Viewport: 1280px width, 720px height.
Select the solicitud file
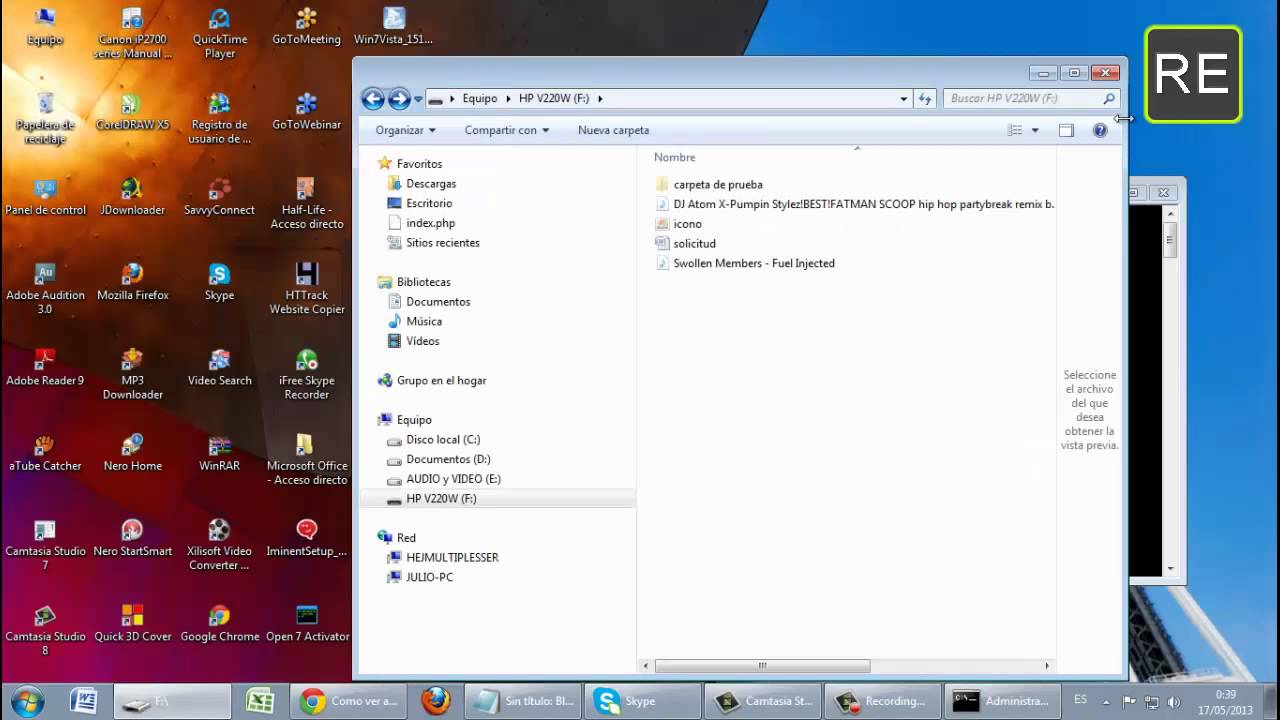pos(694,243)
